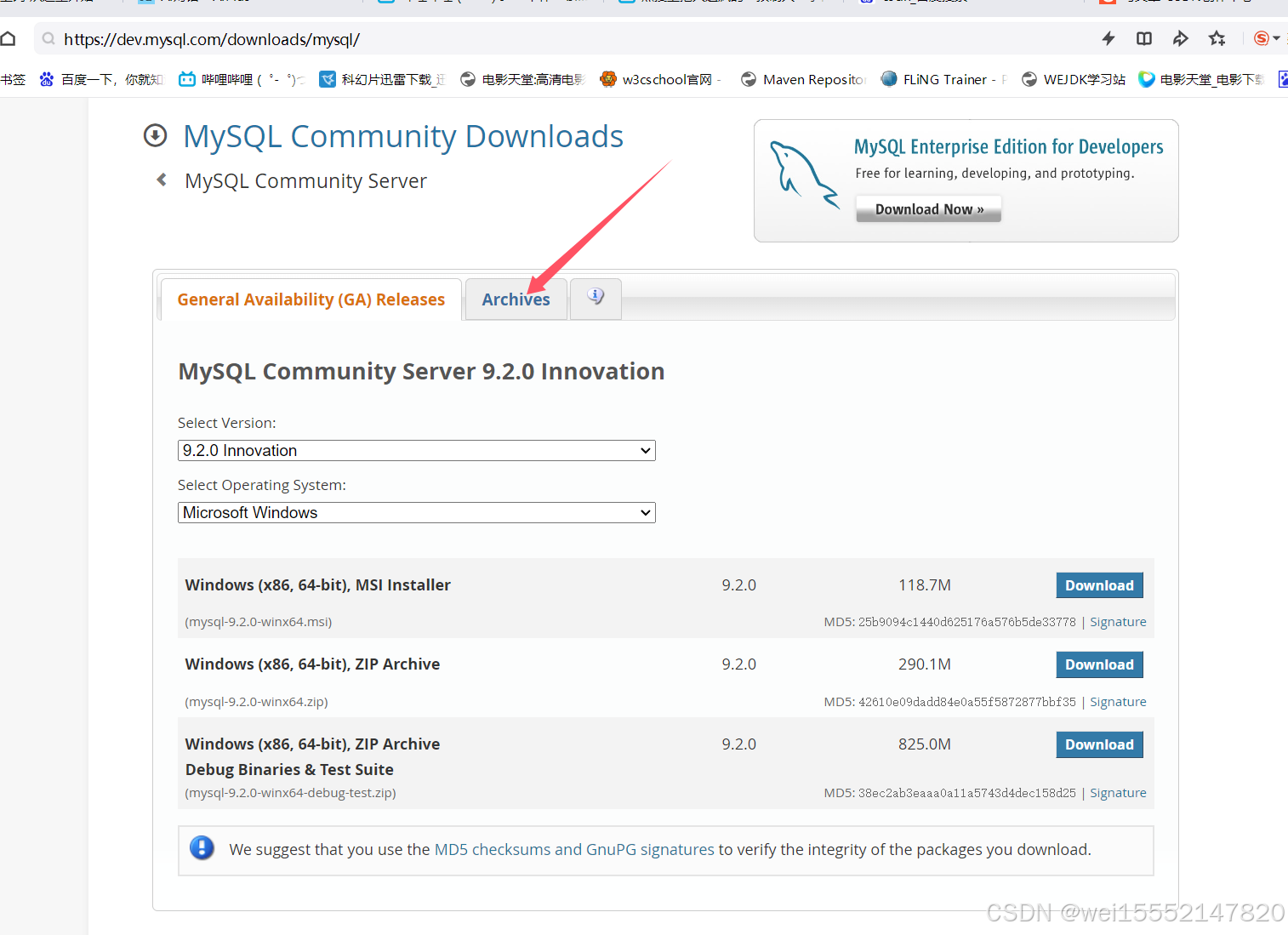The height and width of the screenshot is (935, 1288).
Task: Bookmark this page with the star icon
Action: pos(1217,38)
